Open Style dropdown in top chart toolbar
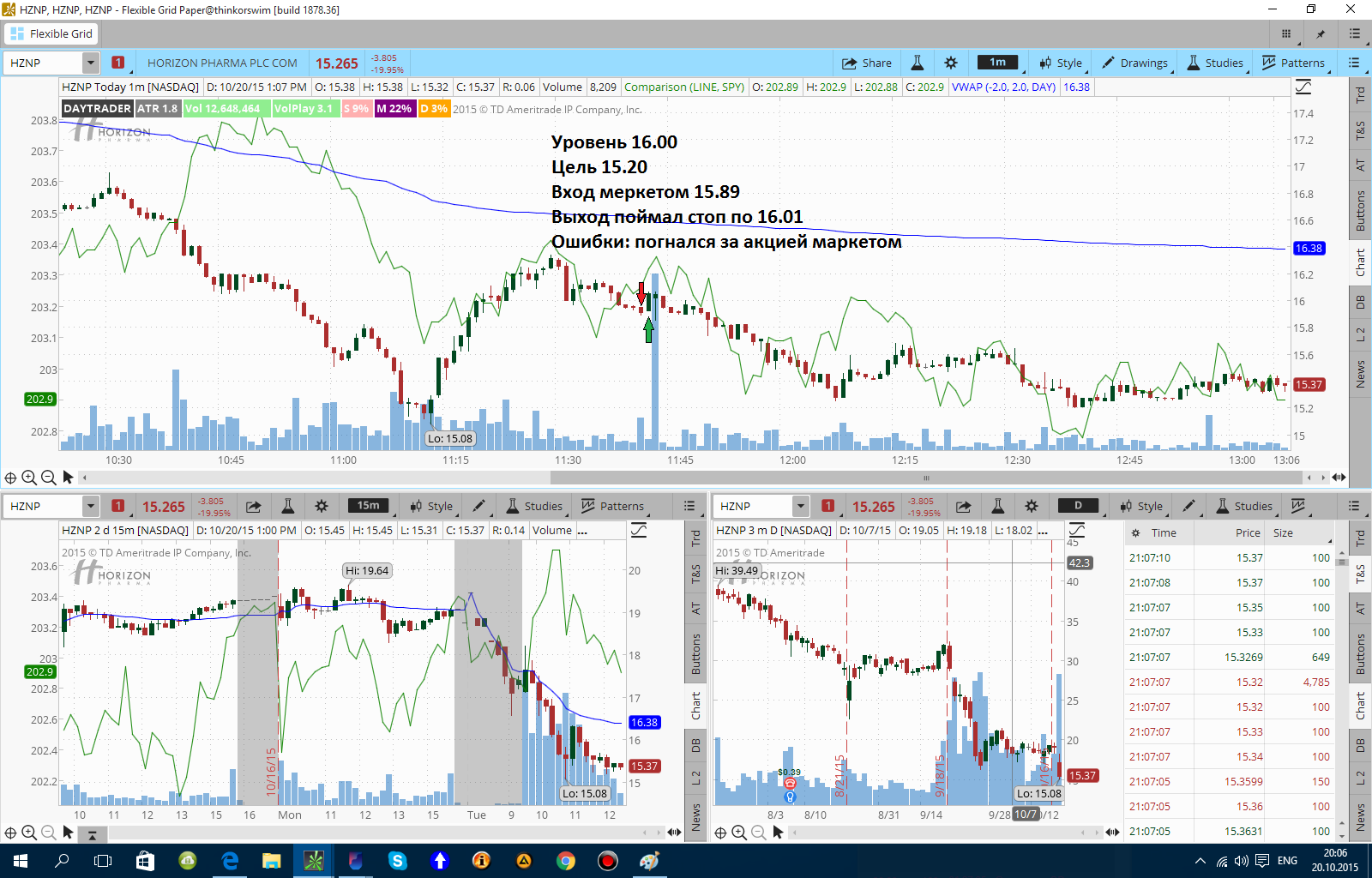The image size is (1372, 878). point(1061,63)
